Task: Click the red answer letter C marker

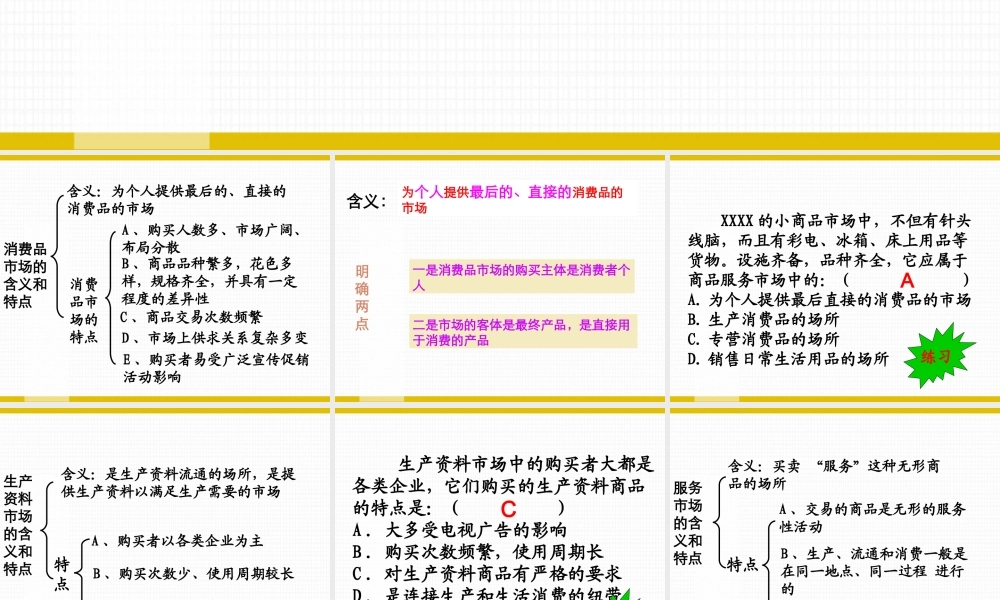Action: (x=508, y=508)
